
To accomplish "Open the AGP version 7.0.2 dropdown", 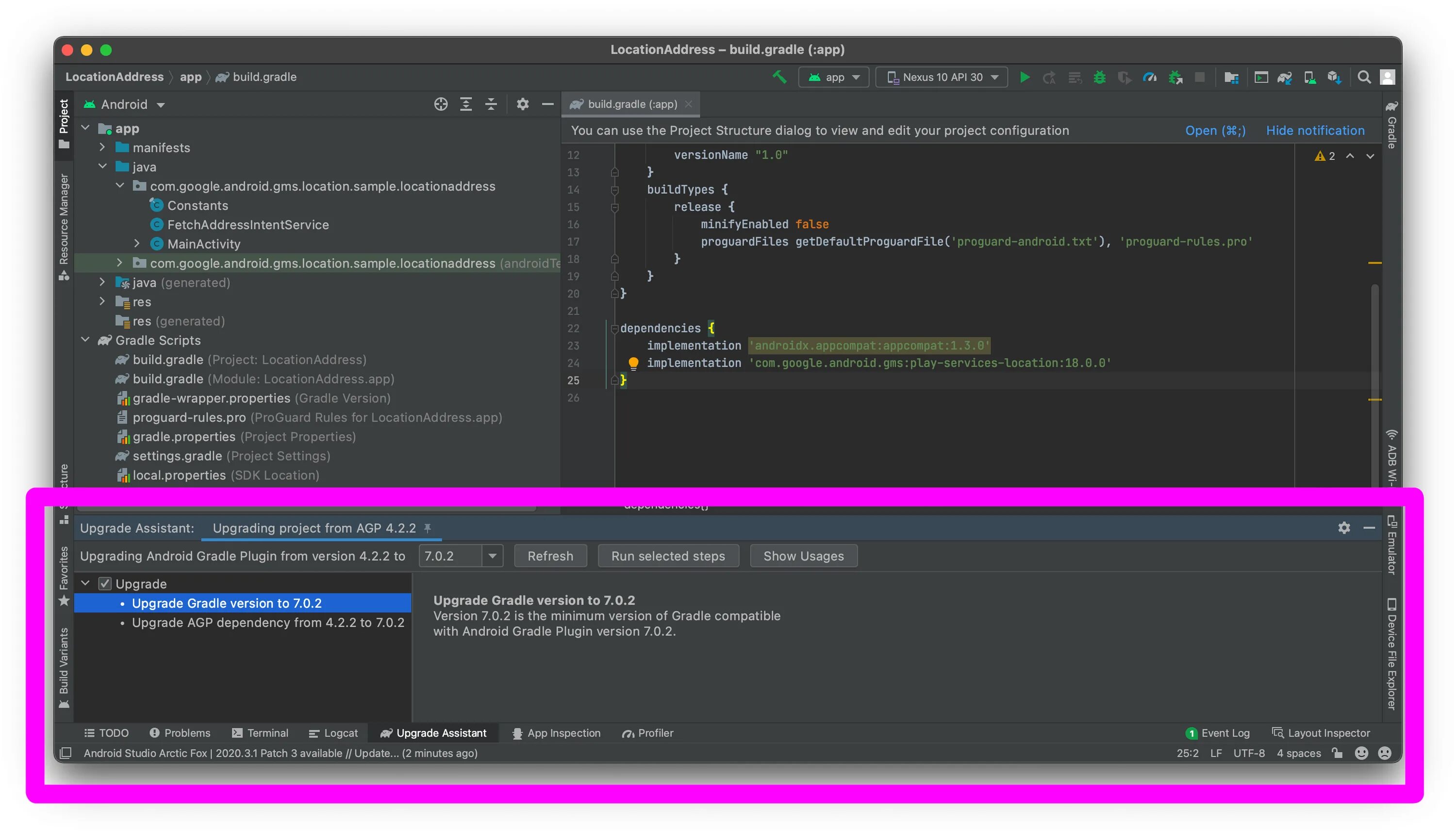I will point(492,556).
